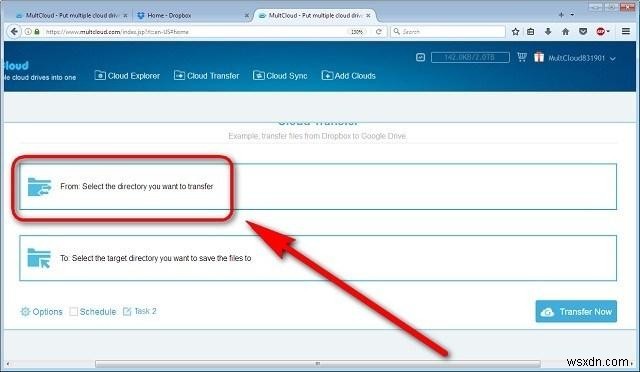
Task: Bookmark page with the star icon
Action: [x=516, y=31]
